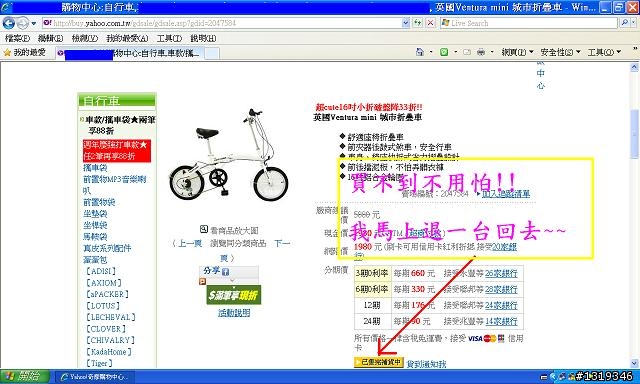Screen dimensions: 640x384
Task: Stop loading with the red X icon
Action: 430,23
